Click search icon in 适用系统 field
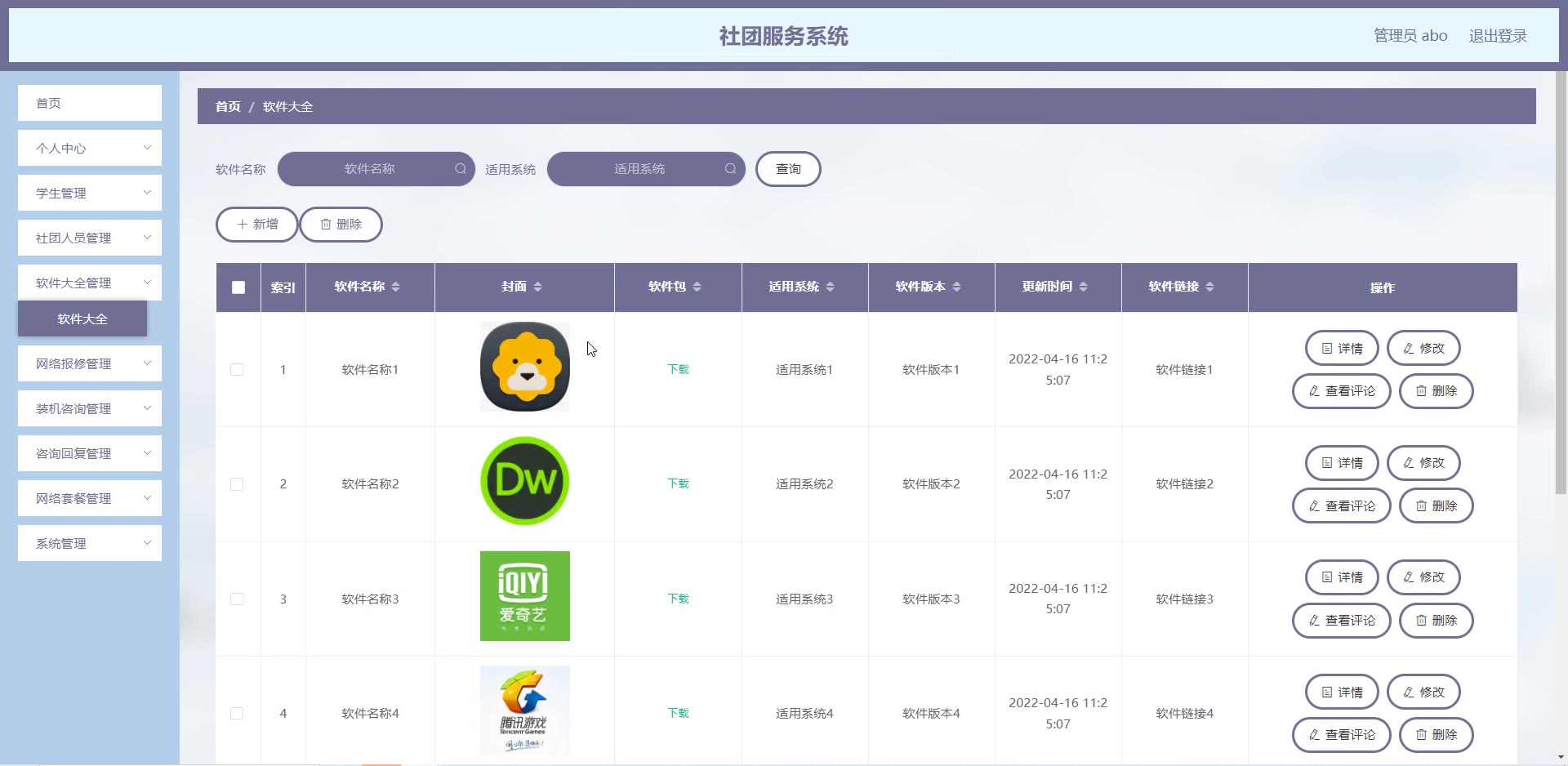Screen dimensions: 1568x766 [x=730, y=169]
